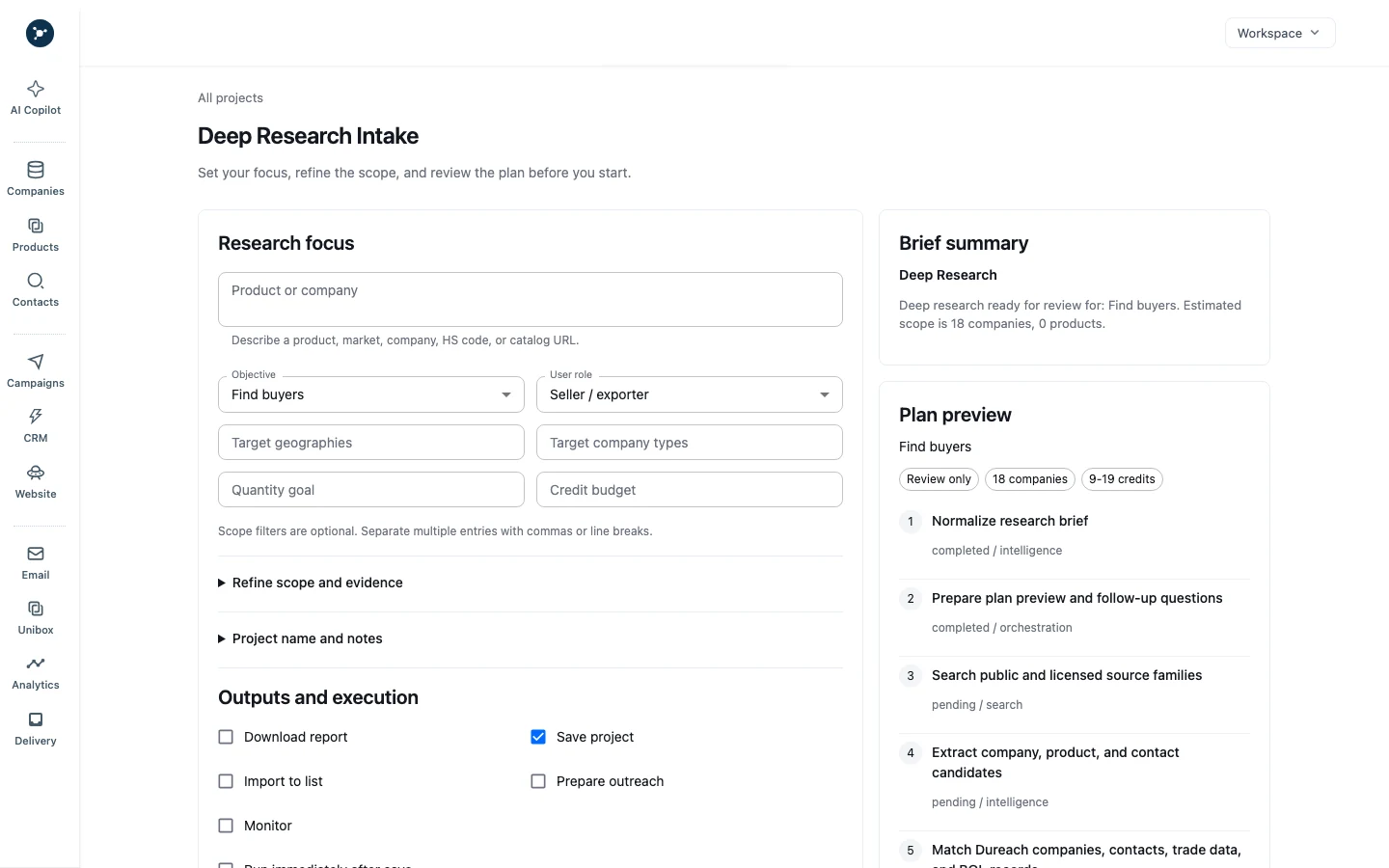Select step 'Normalize research brief'
The width and height of the screenshot is (1389, 868).
coord(1010,521)
